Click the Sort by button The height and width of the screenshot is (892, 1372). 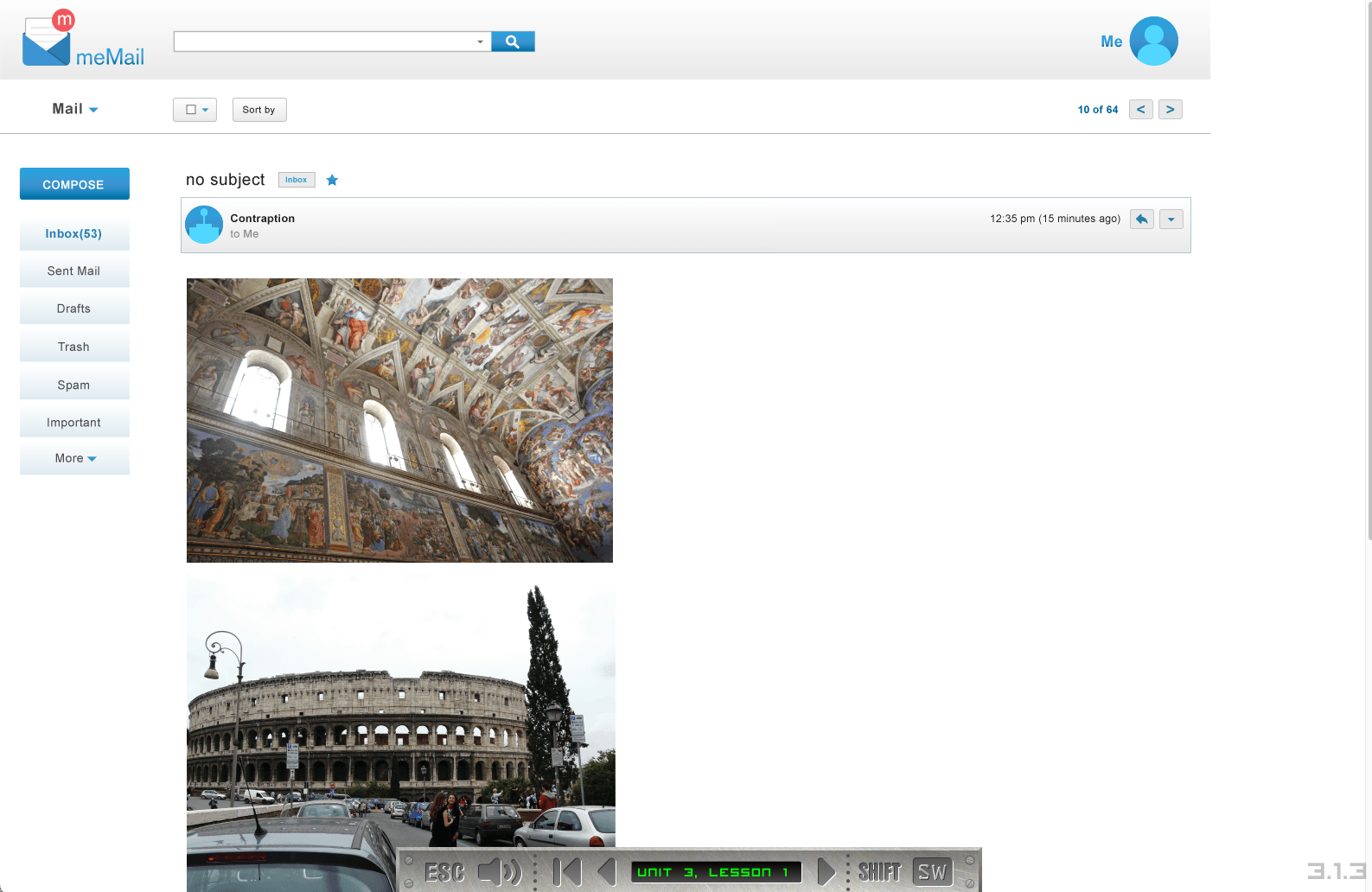(259, 110)
